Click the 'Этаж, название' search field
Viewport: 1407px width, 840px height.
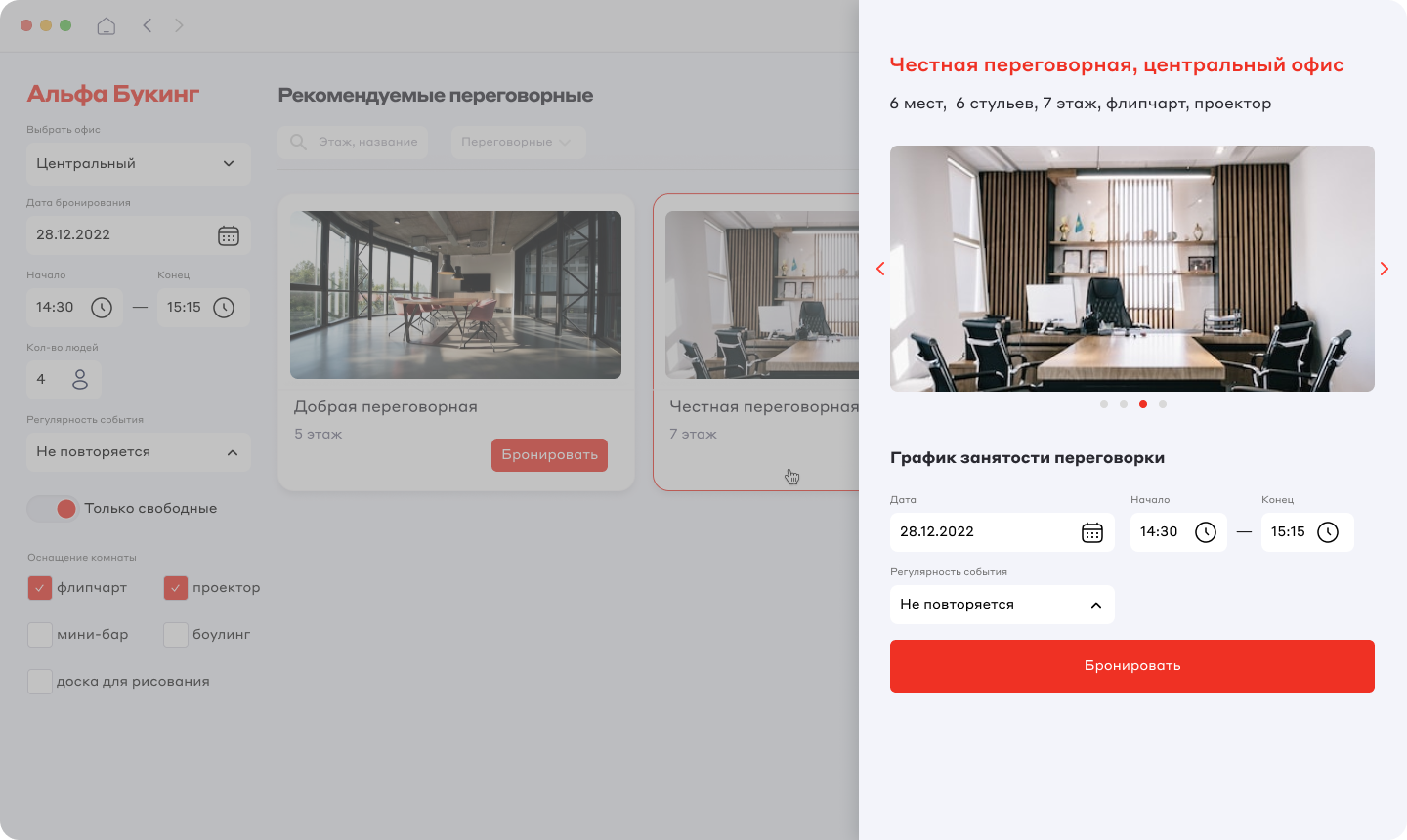tap(353, 142)
